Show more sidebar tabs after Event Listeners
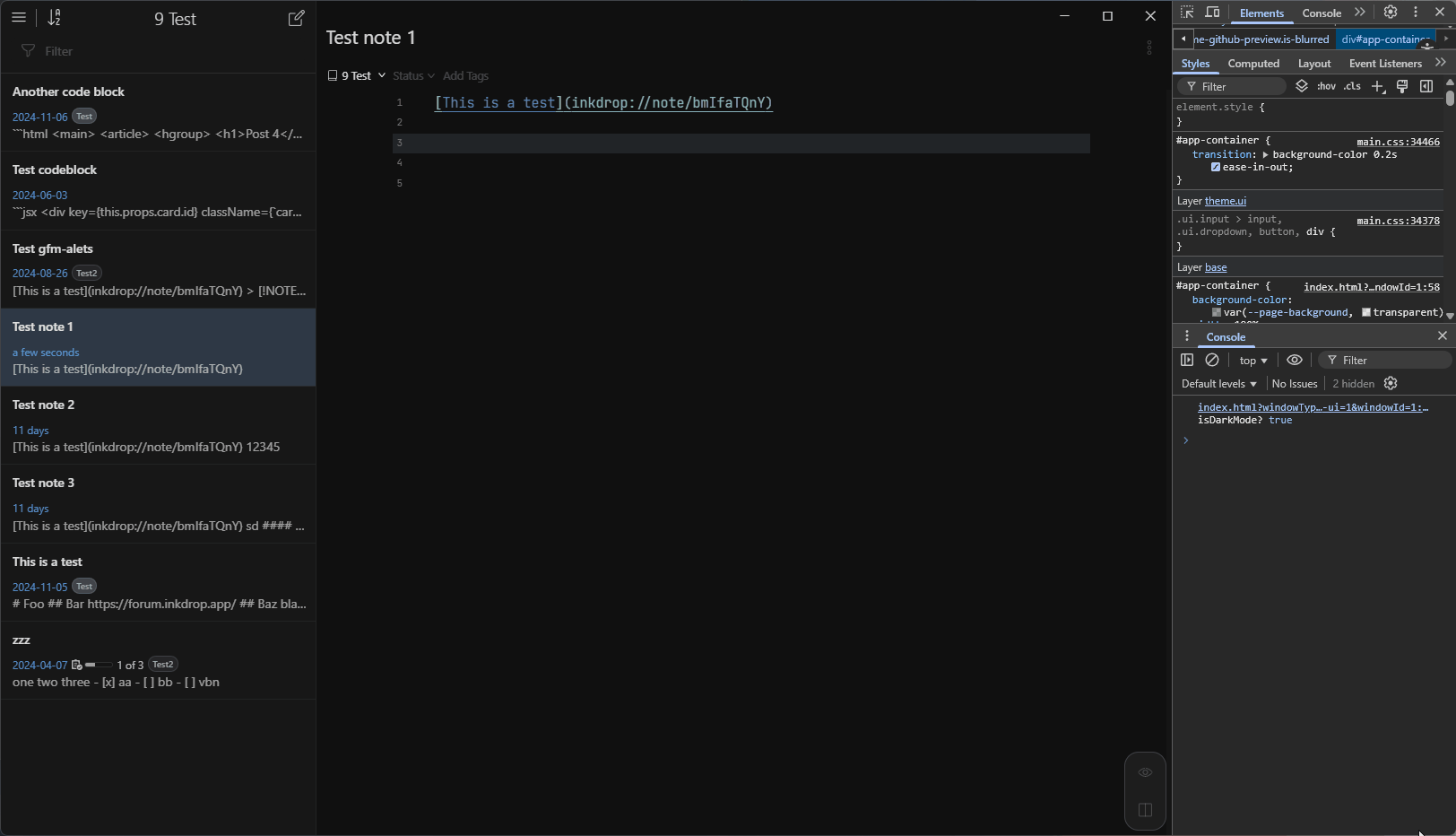This screenshot has width=1456, height=836. 1441,63
